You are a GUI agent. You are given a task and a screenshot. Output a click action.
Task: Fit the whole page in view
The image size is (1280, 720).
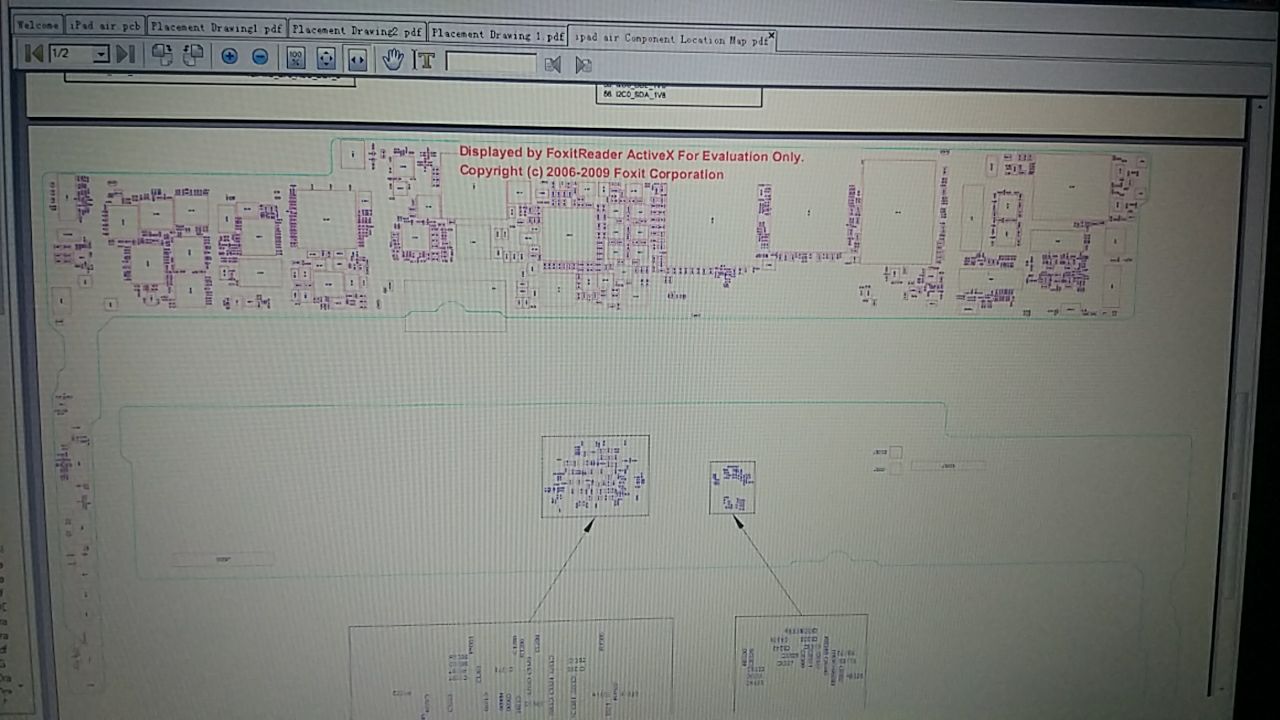click(x=326, y=59)
